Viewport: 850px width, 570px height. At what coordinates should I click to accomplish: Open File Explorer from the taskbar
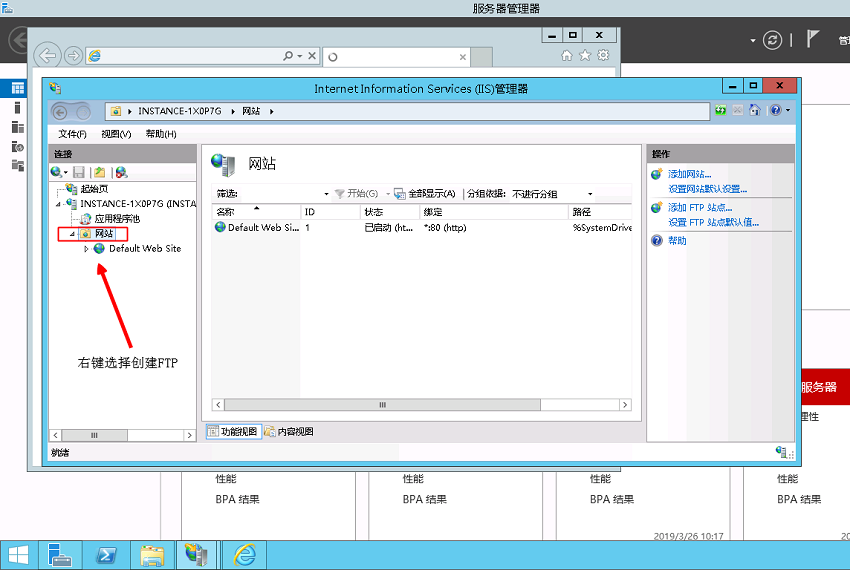[152, 555]
